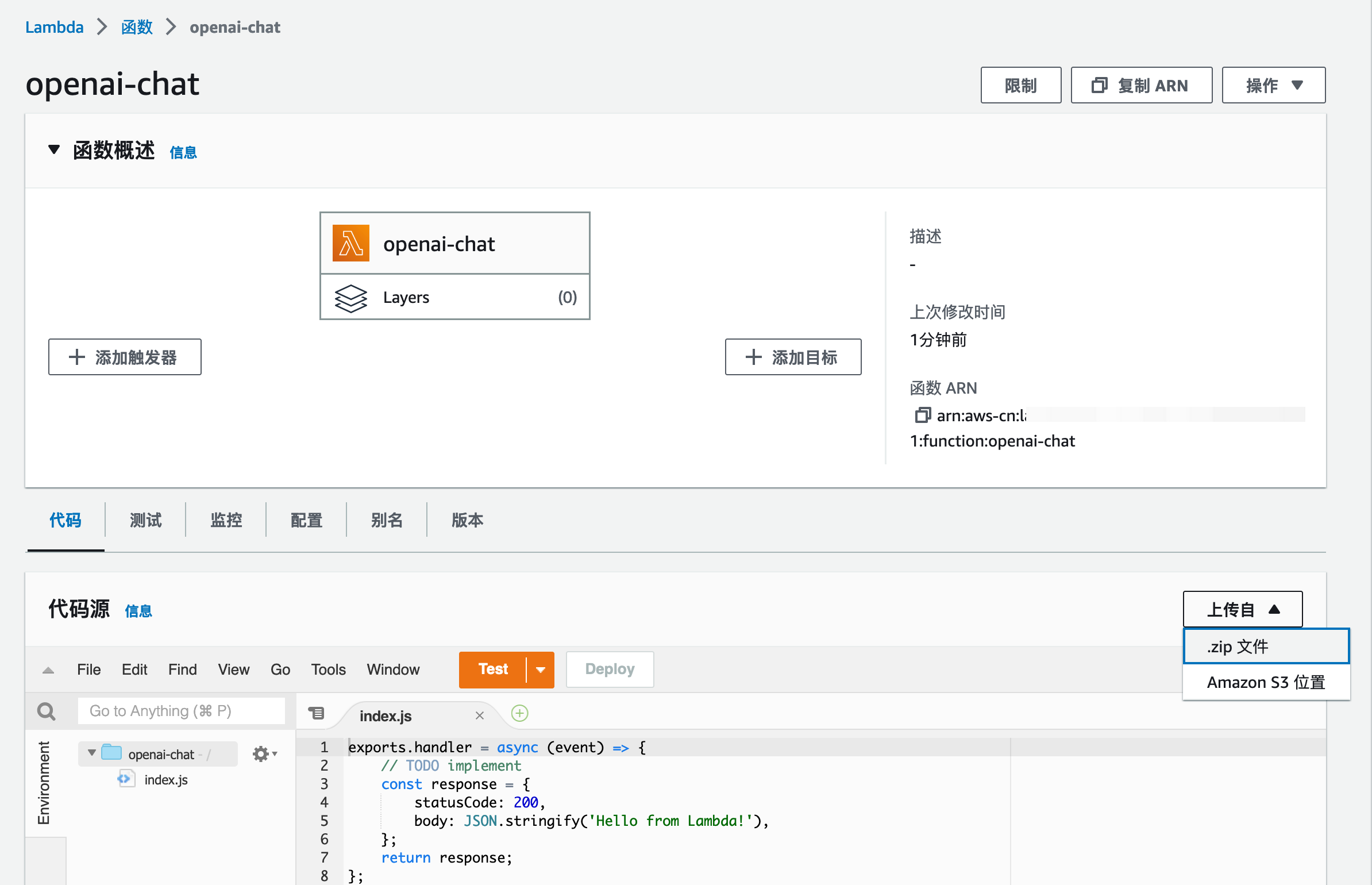Switch to the 版本 tab

(x=468, y=520)
